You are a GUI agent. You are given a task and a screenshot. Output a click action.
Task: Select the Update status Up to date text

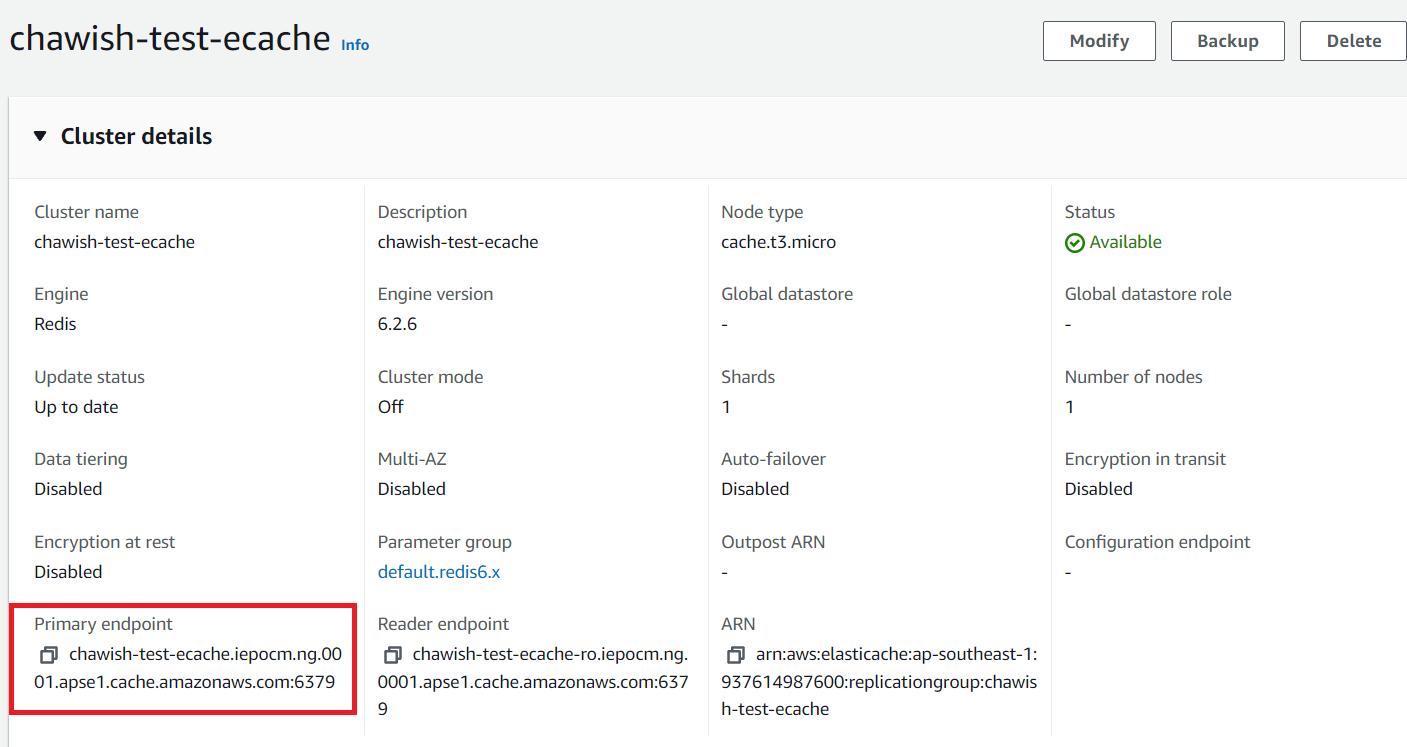click(x=75, y=406)
